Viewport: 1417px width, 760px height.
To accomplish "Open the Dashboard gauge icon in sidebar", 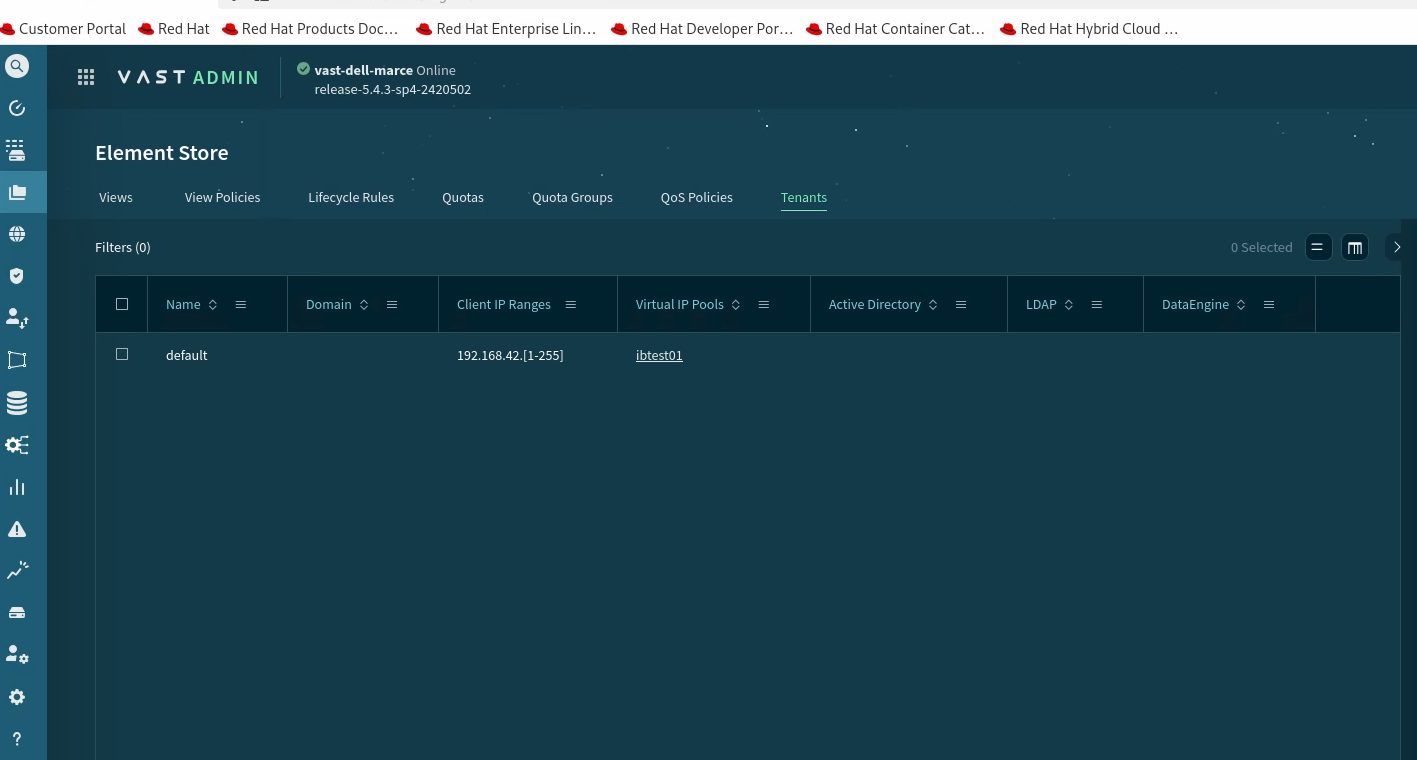I will point(17,108).
